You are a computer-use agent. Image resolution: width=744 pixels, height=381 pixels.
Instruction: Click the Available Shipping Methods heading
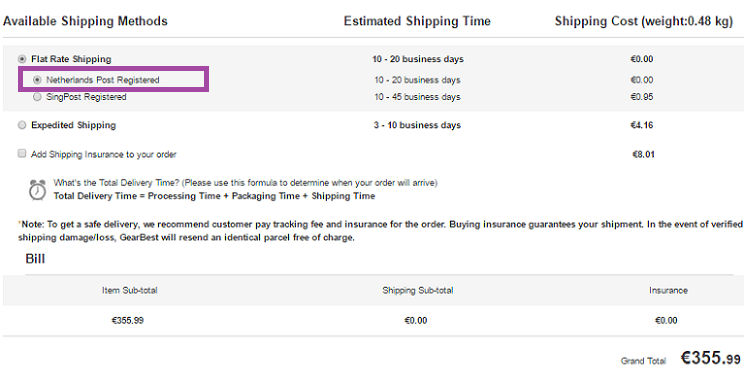click(x=85, y=21)
